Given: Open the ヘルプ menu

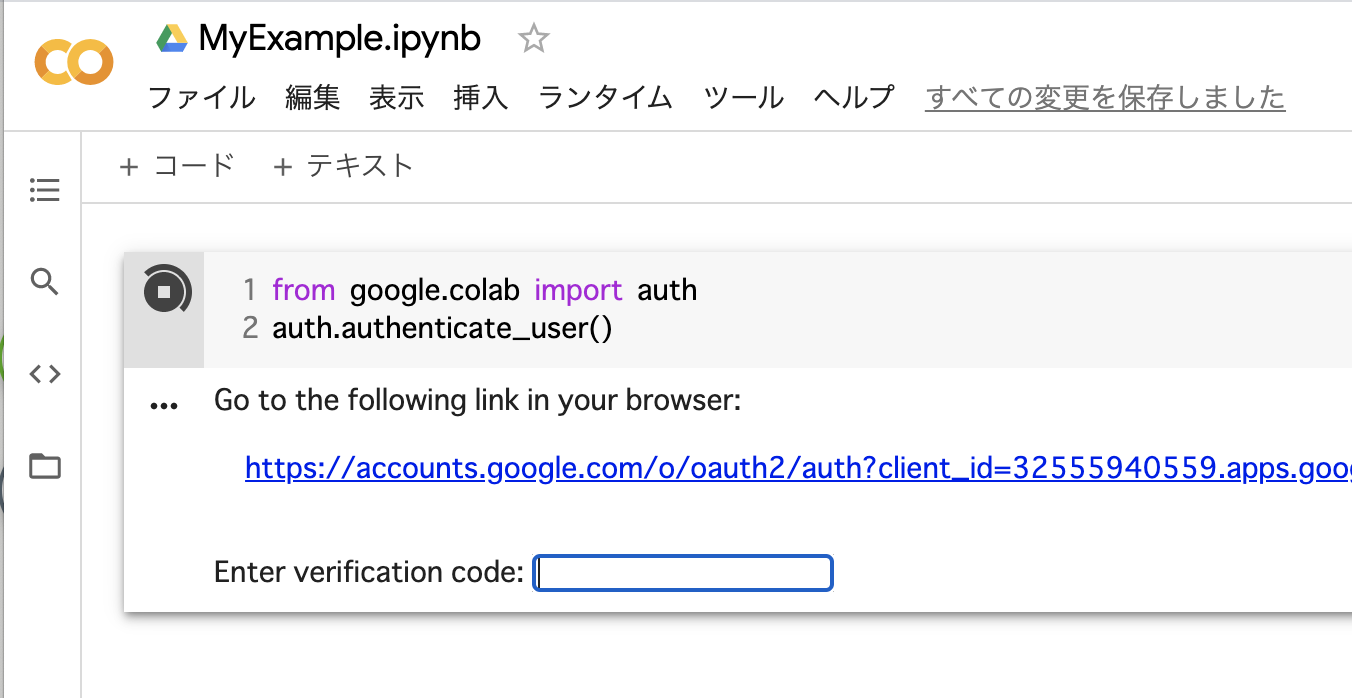Looking at the screenshot, I should (853, 98).
